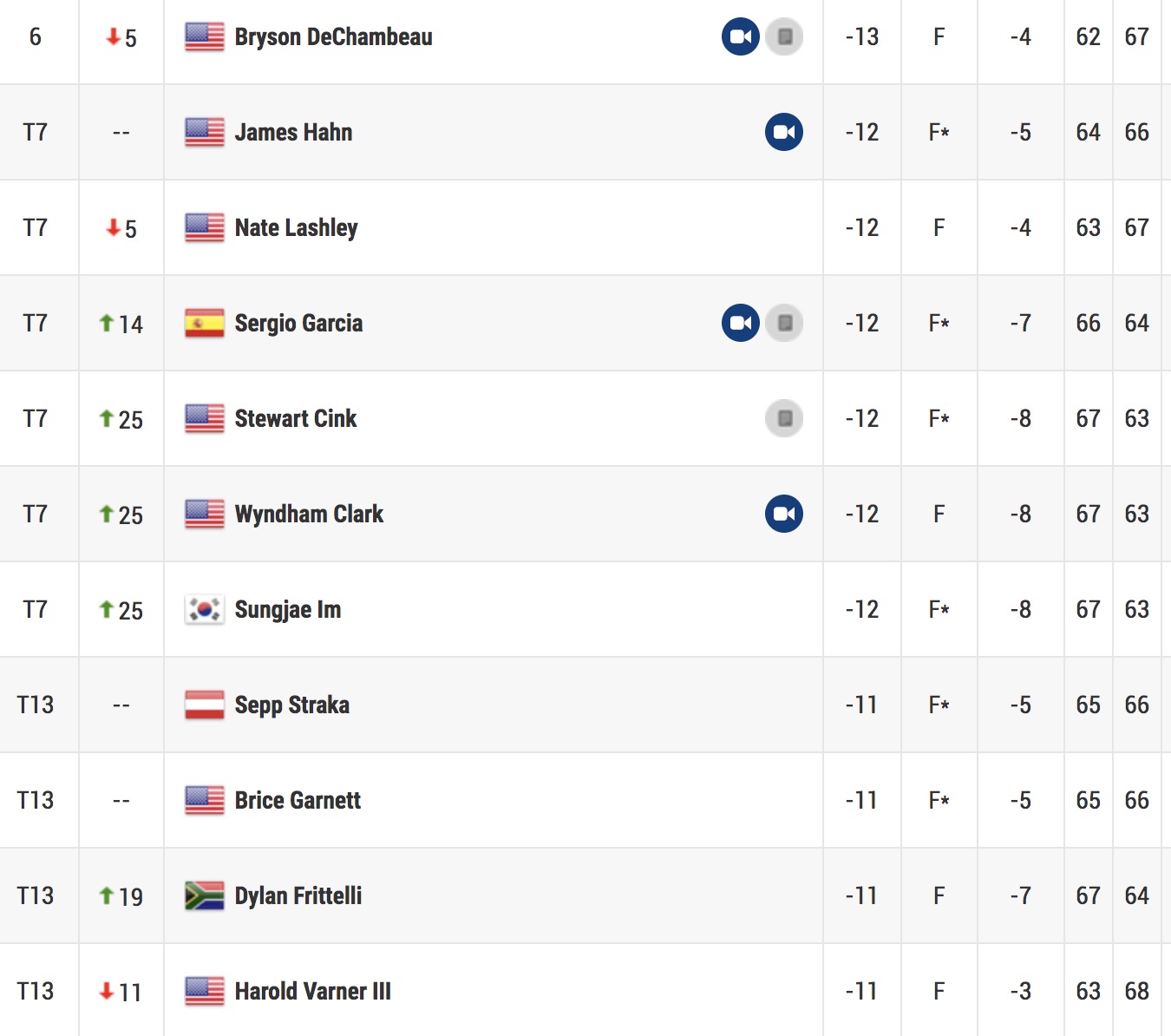
Task: Expand Brice Garnett row details
Action: coord(585,800)
